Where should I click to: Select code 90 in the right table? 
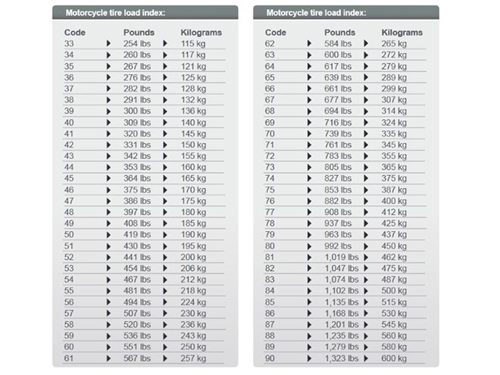click(x=270, y=358)
